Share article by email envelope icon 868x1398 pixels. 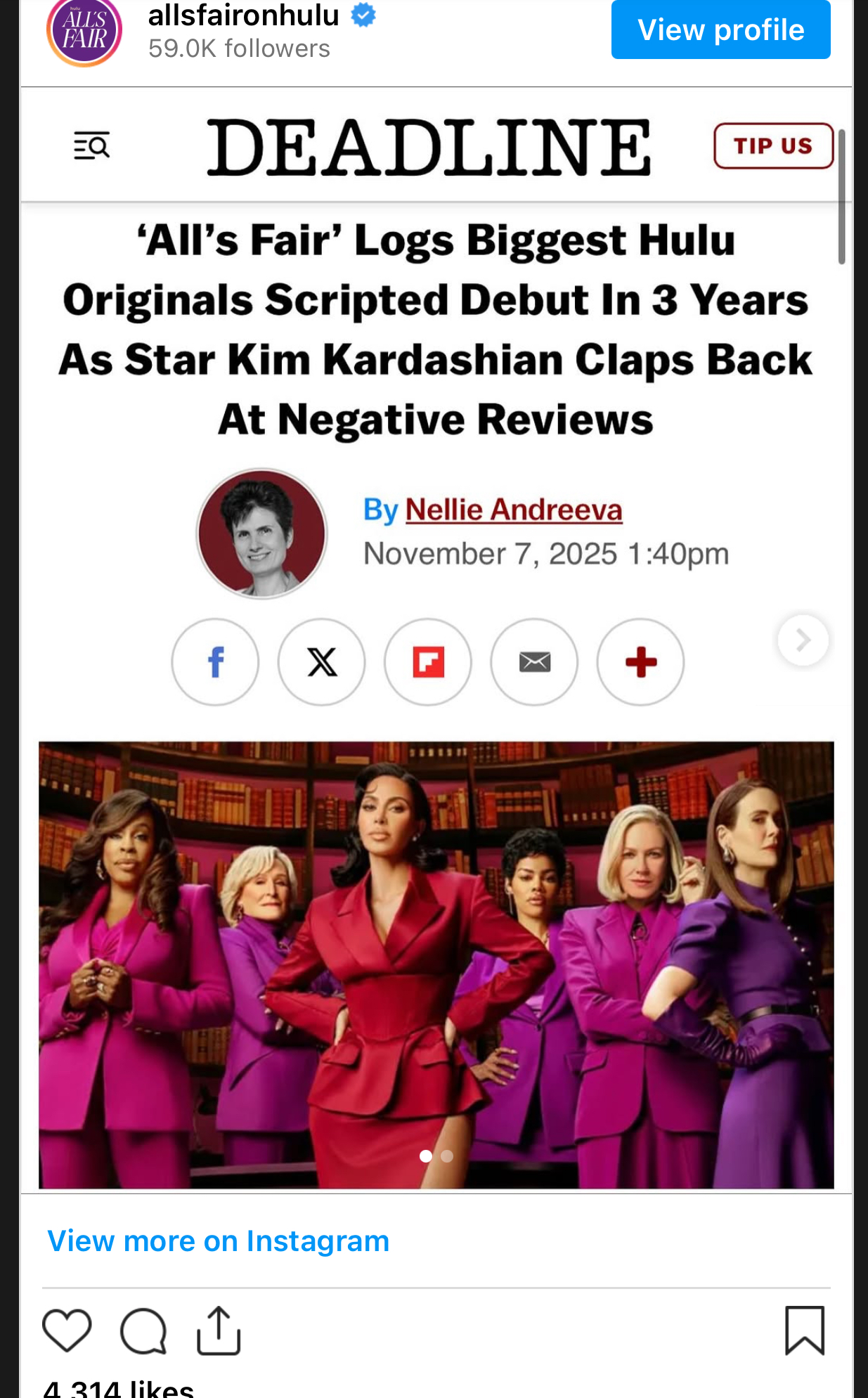534,662
